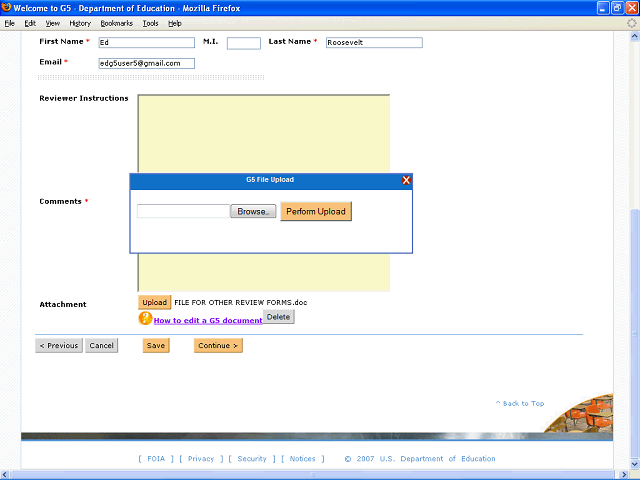Save the form

pyautogui.click(x=156, y=345)
